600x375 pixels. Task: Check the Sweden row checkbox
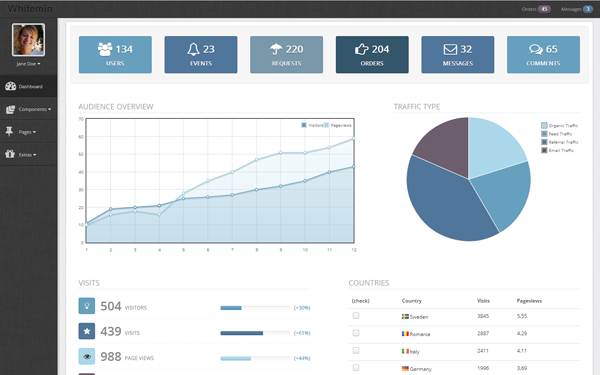coord(356,316)
